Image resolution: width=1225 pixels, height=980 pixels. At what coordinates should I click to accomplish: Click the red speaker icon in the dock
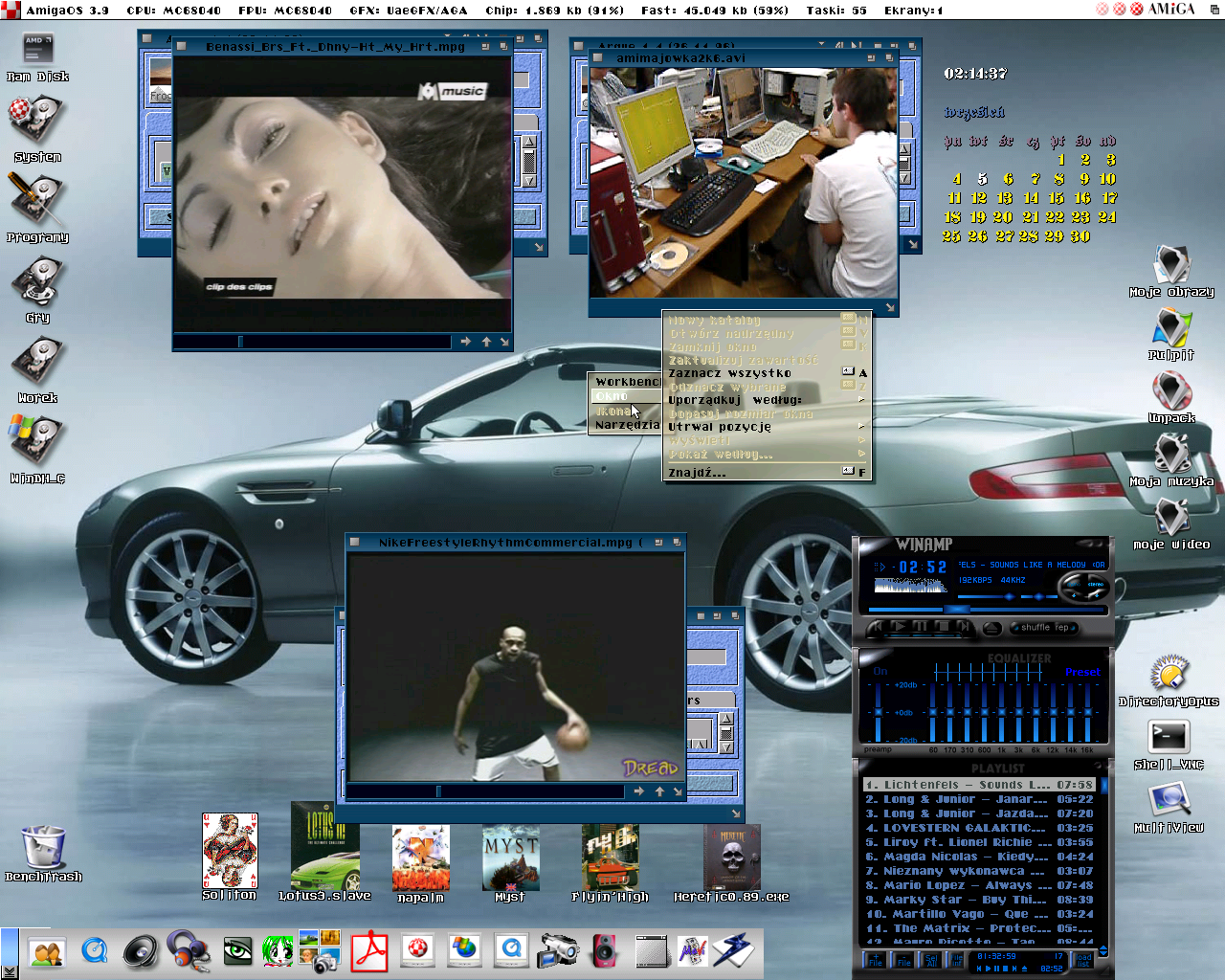coord(605,951)
